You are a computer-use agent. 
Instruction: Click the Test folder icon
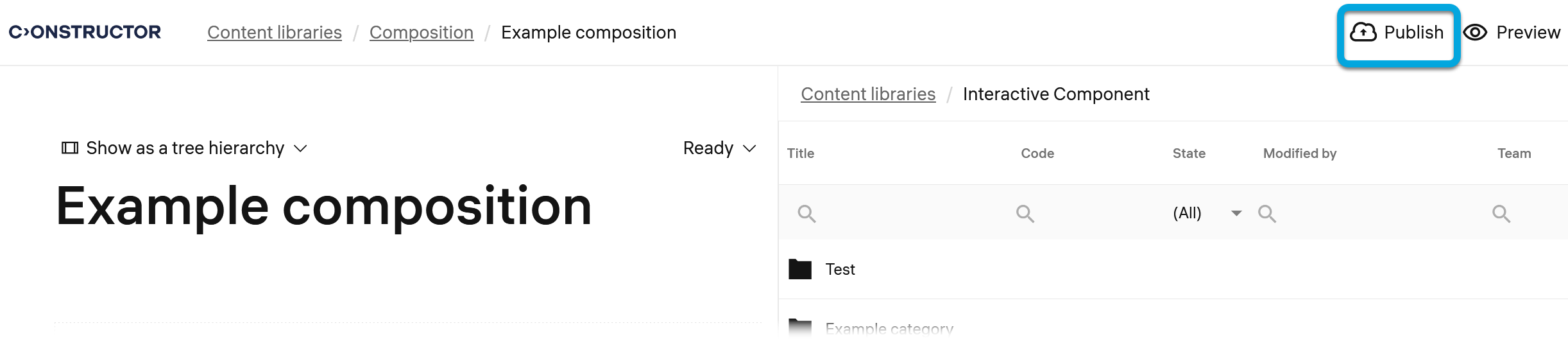tap(799, 269)
